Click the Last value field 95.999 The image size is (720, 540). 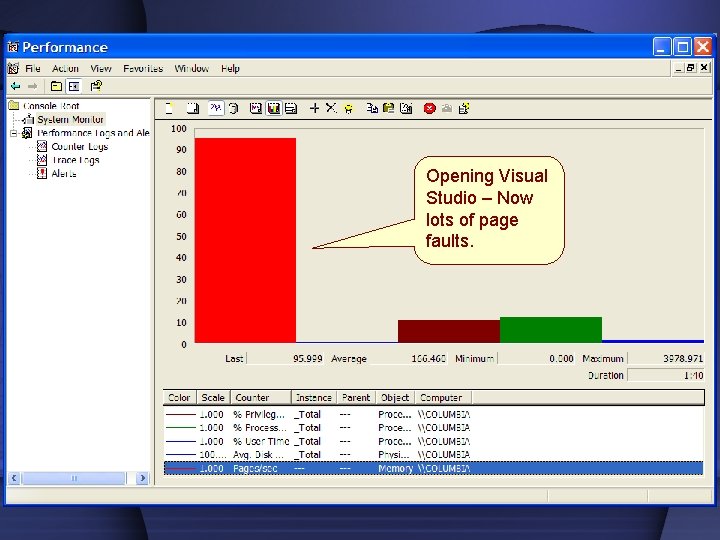pos(285,358)
